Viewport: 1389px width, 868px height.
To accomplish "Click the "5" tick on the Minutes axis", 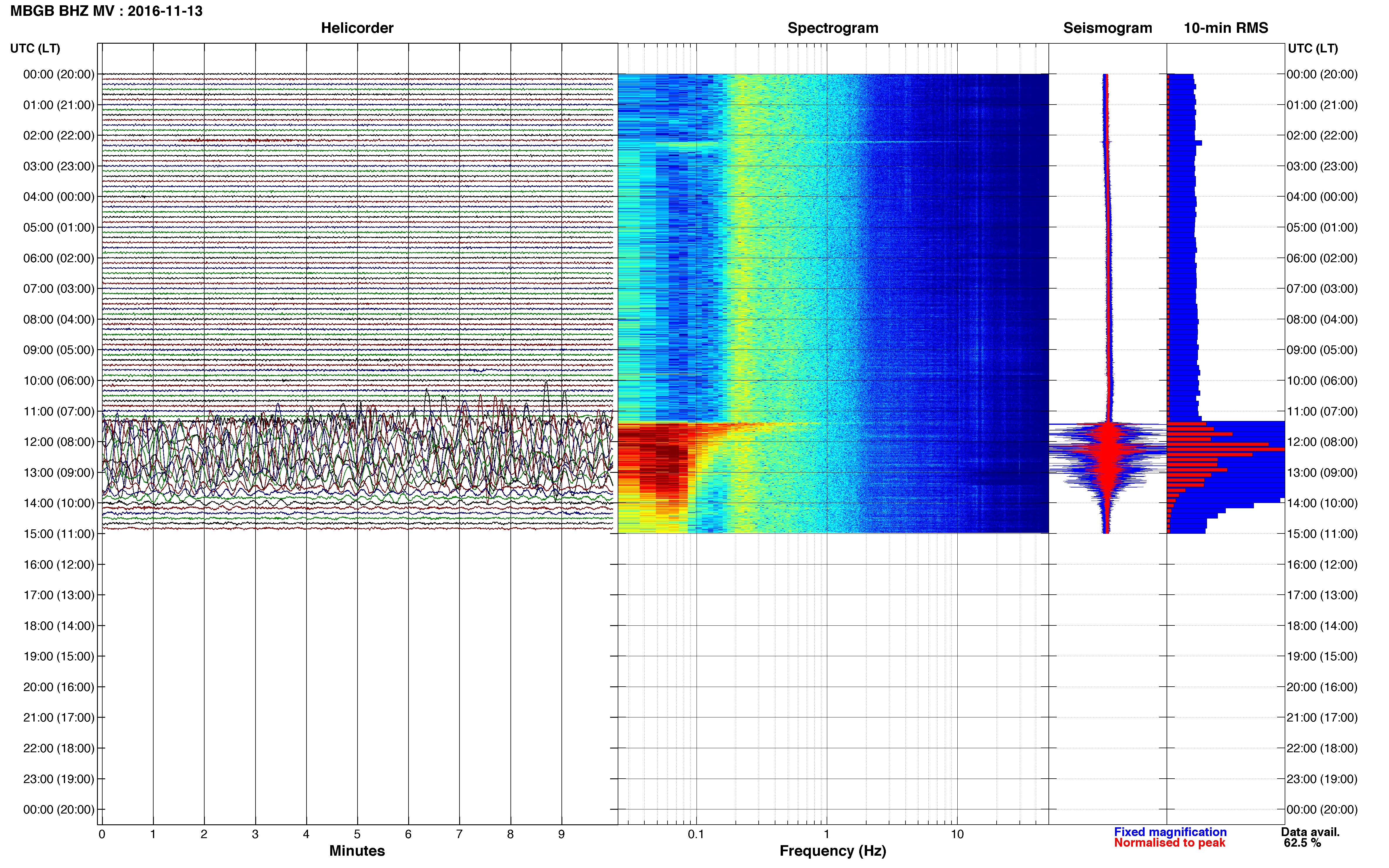I will [x=357, y=834].
